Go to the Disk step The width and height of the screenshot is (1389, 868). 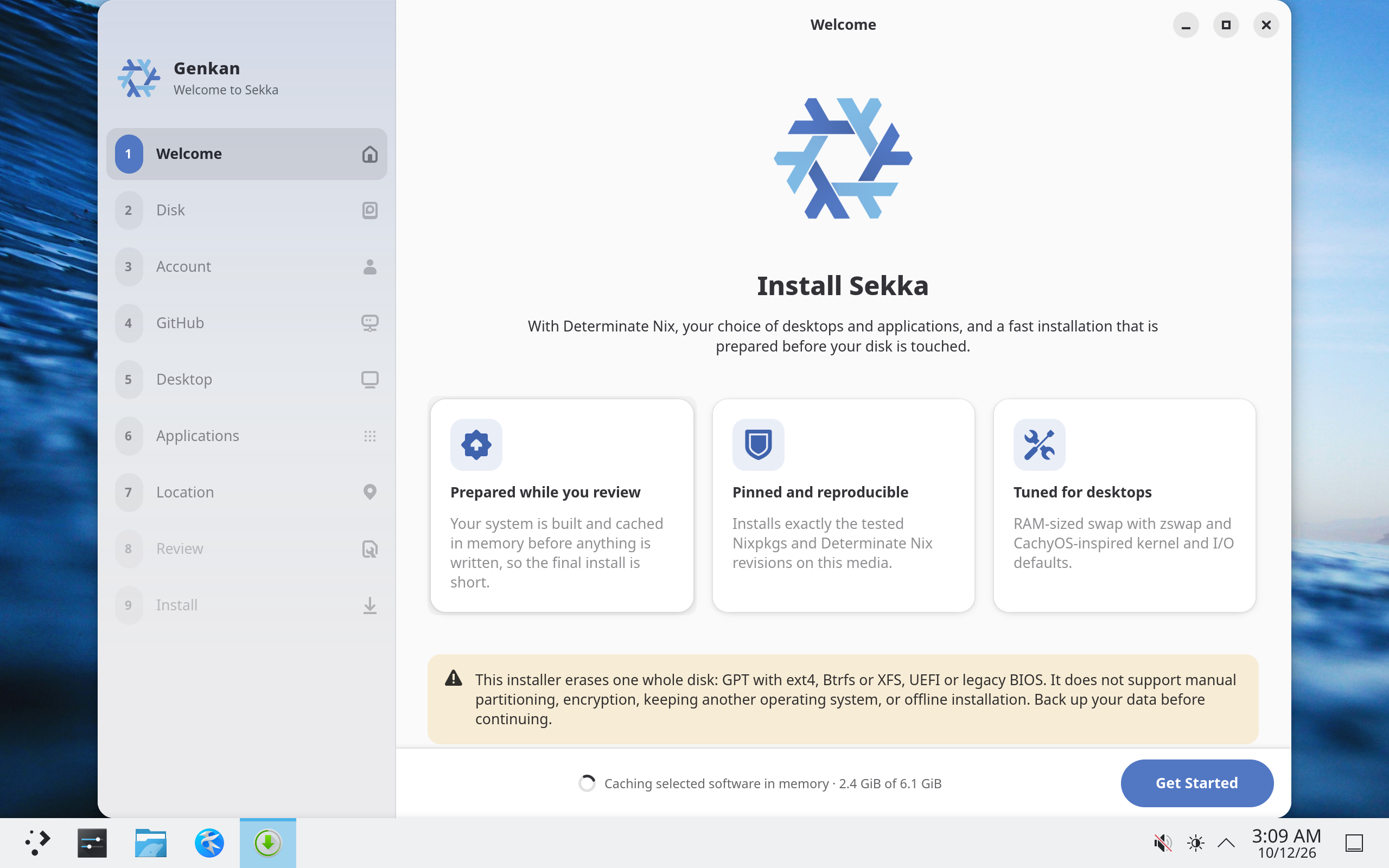(x=246, y=210)
